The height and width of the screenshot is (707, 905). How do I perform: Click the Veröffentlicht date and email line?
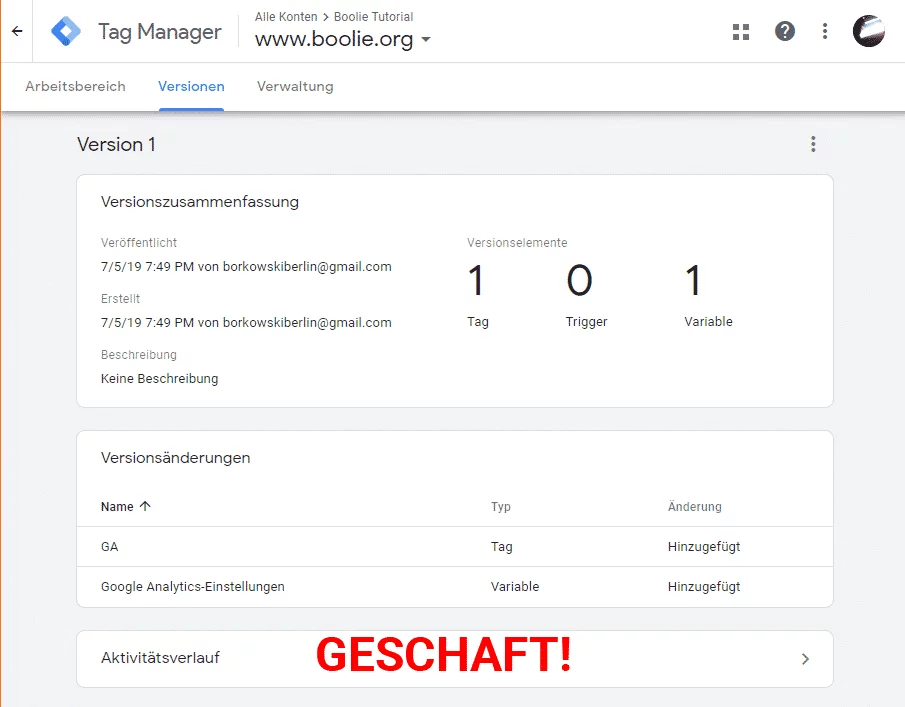click(246, 267)
